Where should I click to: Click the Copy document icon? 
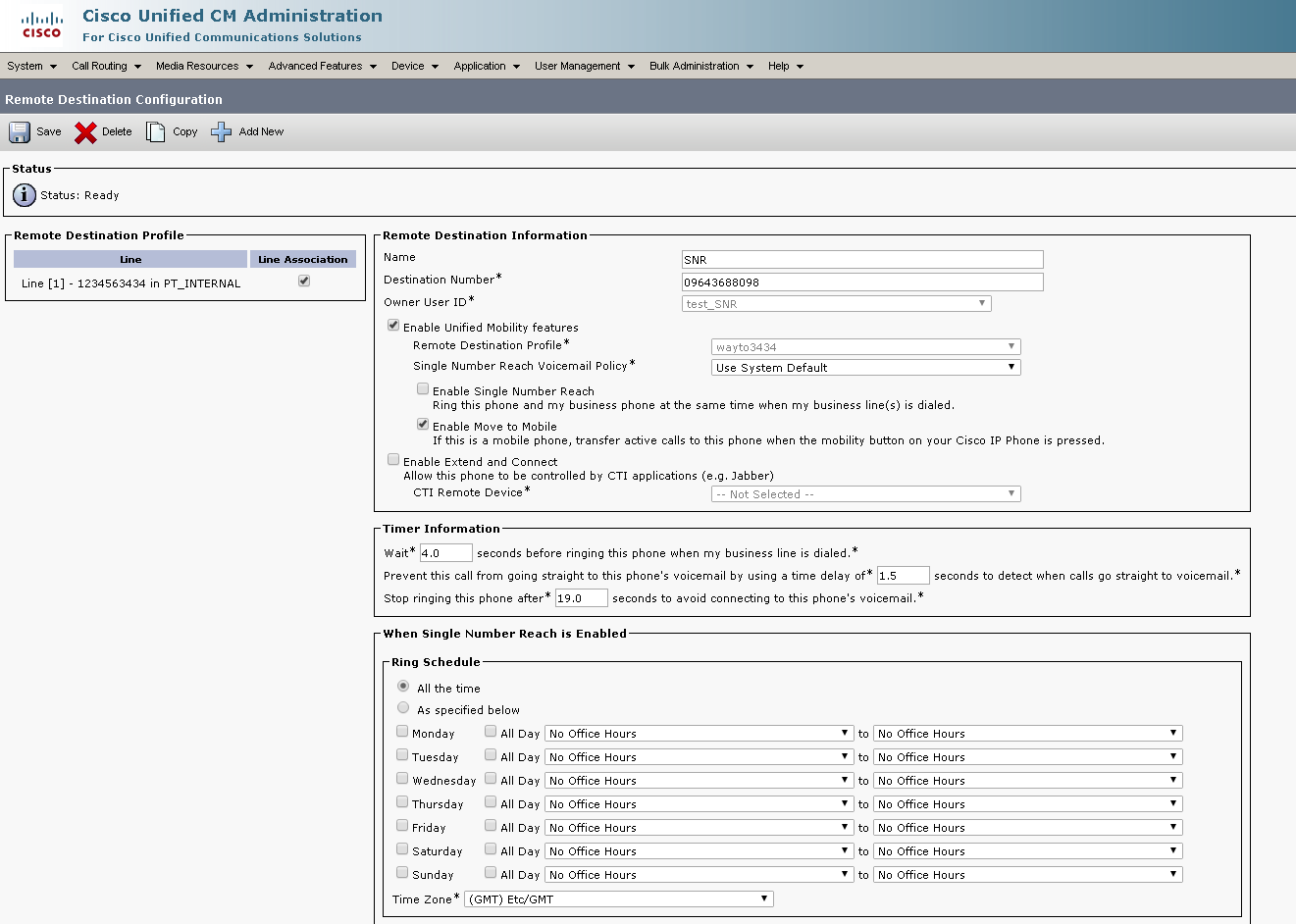[156, 131]
